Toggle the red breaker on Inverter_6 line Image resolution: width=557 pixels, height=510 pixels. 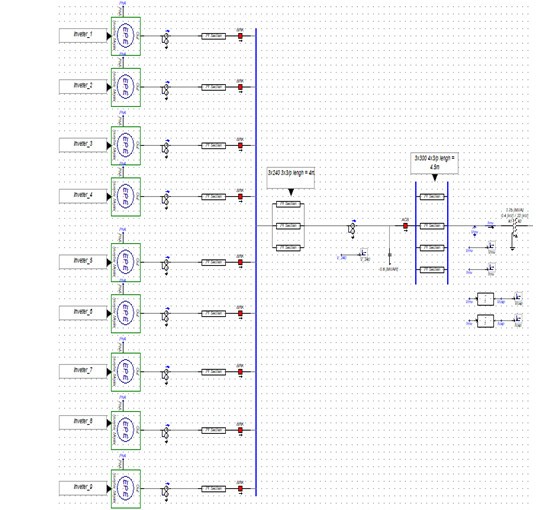(x=240, y=313)
